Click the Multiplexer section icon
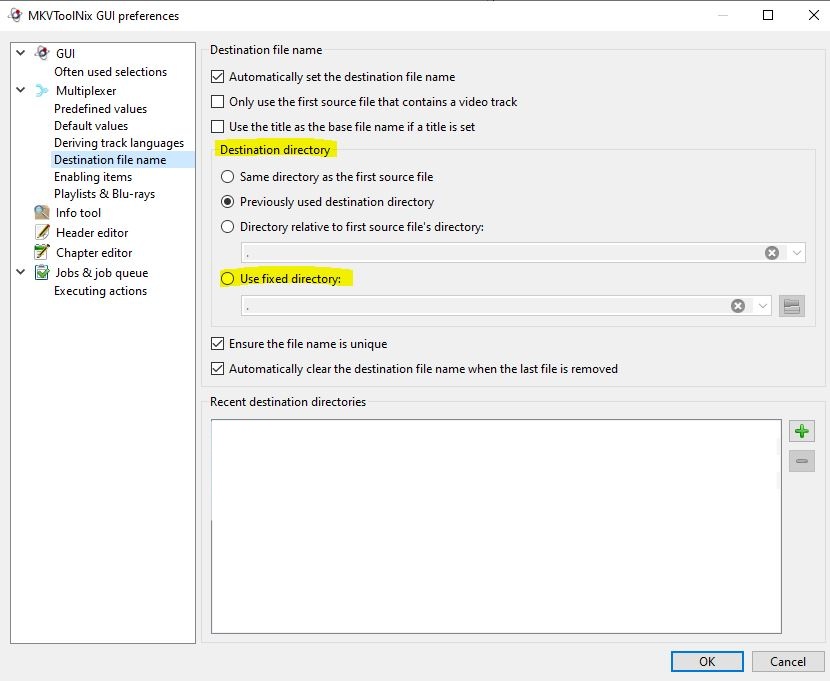The width and height of the screenshot is (830, 681). click(x=41, y=90)
